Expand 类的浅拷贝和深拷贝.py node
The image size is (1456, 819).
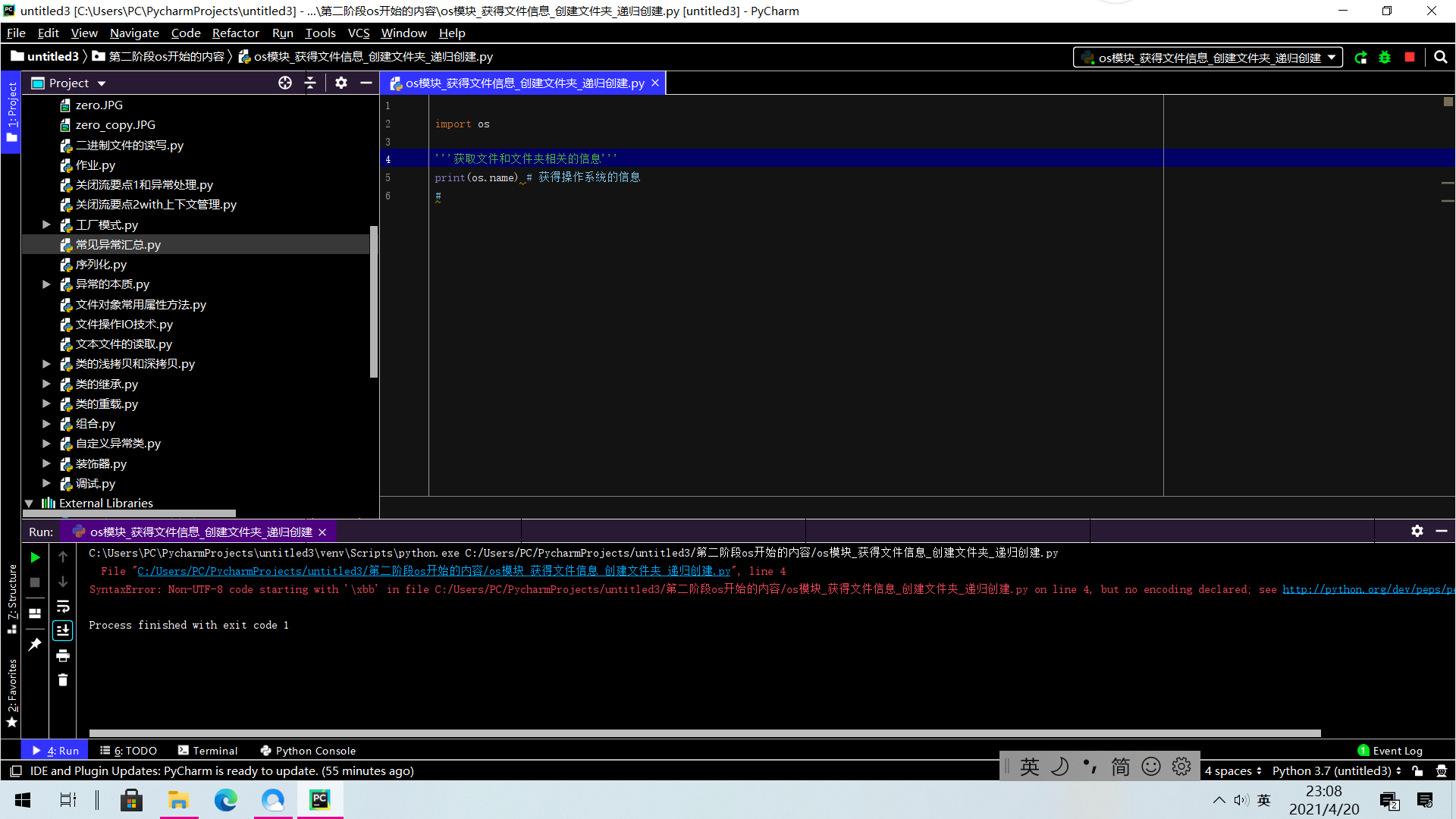pyautogui.click(x=46, y=364)
